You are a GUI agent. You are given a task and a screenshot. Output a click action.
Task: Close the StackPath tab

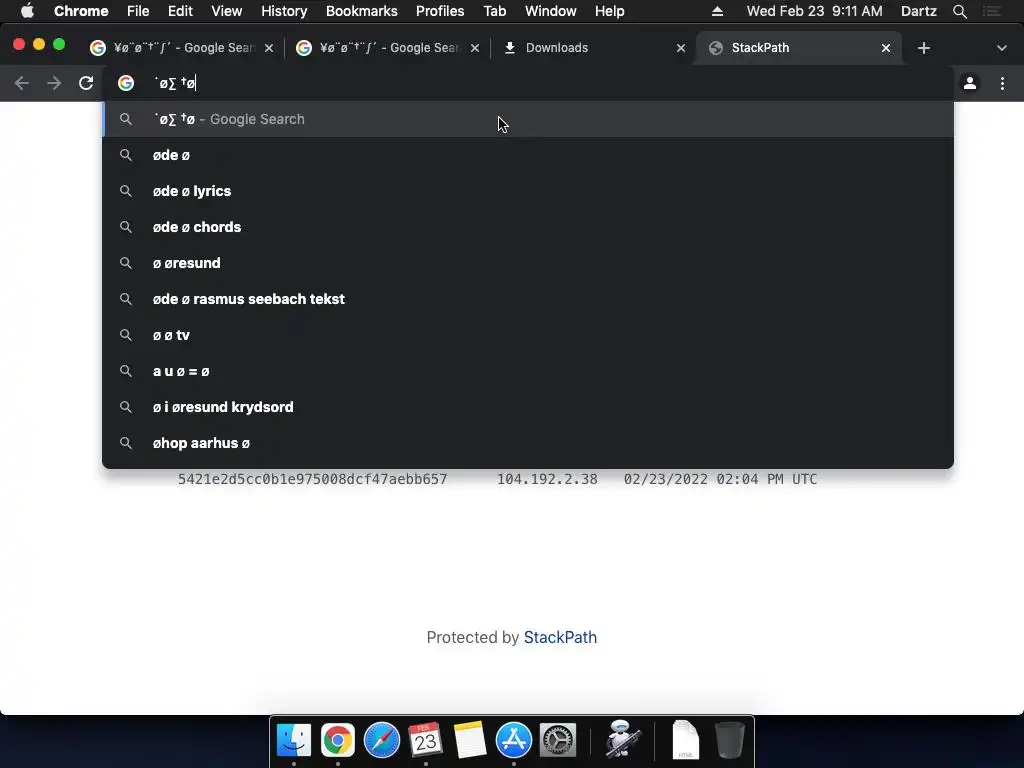point(886,48)
